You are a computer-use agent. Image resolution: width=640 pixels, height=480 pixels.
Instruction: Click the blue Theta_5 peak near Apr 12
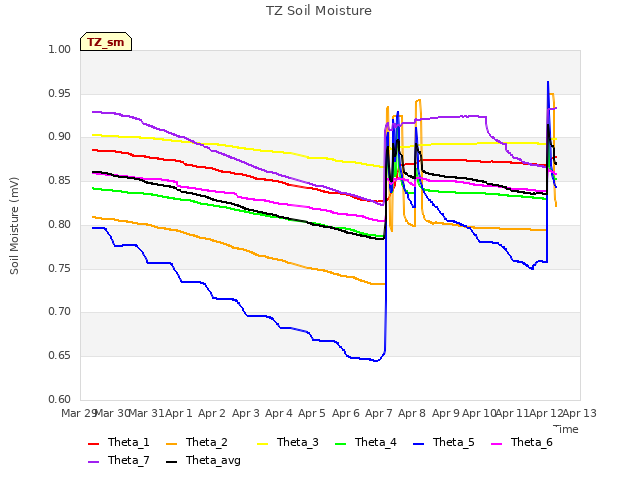pyautogui.click(x=548, y=82)
